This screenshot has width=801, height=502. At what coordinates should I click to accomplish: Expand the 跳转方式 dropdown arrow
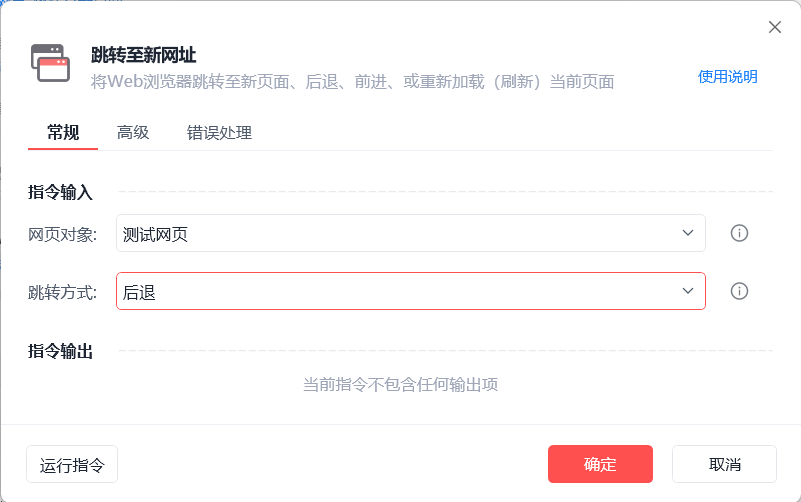click(x=688, y=291)
